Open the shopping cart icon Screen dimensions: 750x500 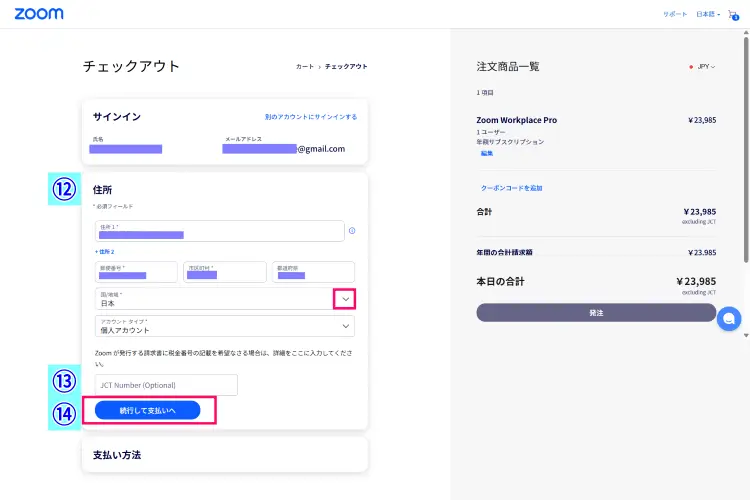tap(733, 15)
